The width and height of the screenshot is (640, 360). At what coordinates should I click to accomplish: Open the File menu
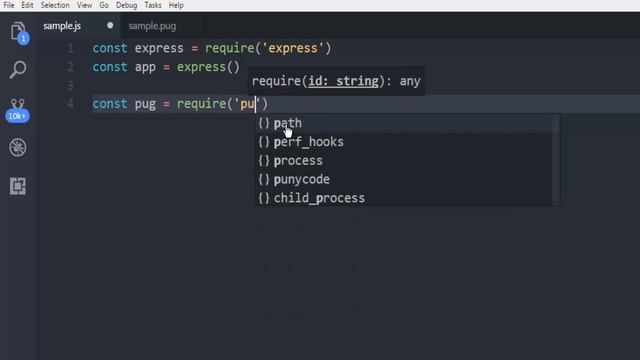[9, 5]
